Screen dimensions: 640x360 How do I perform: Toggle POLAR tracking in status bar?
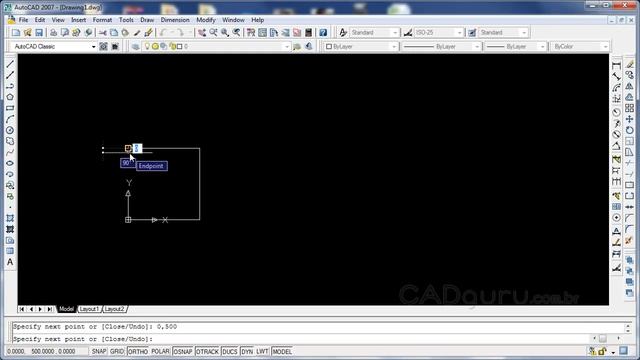(x=160, y=351)
